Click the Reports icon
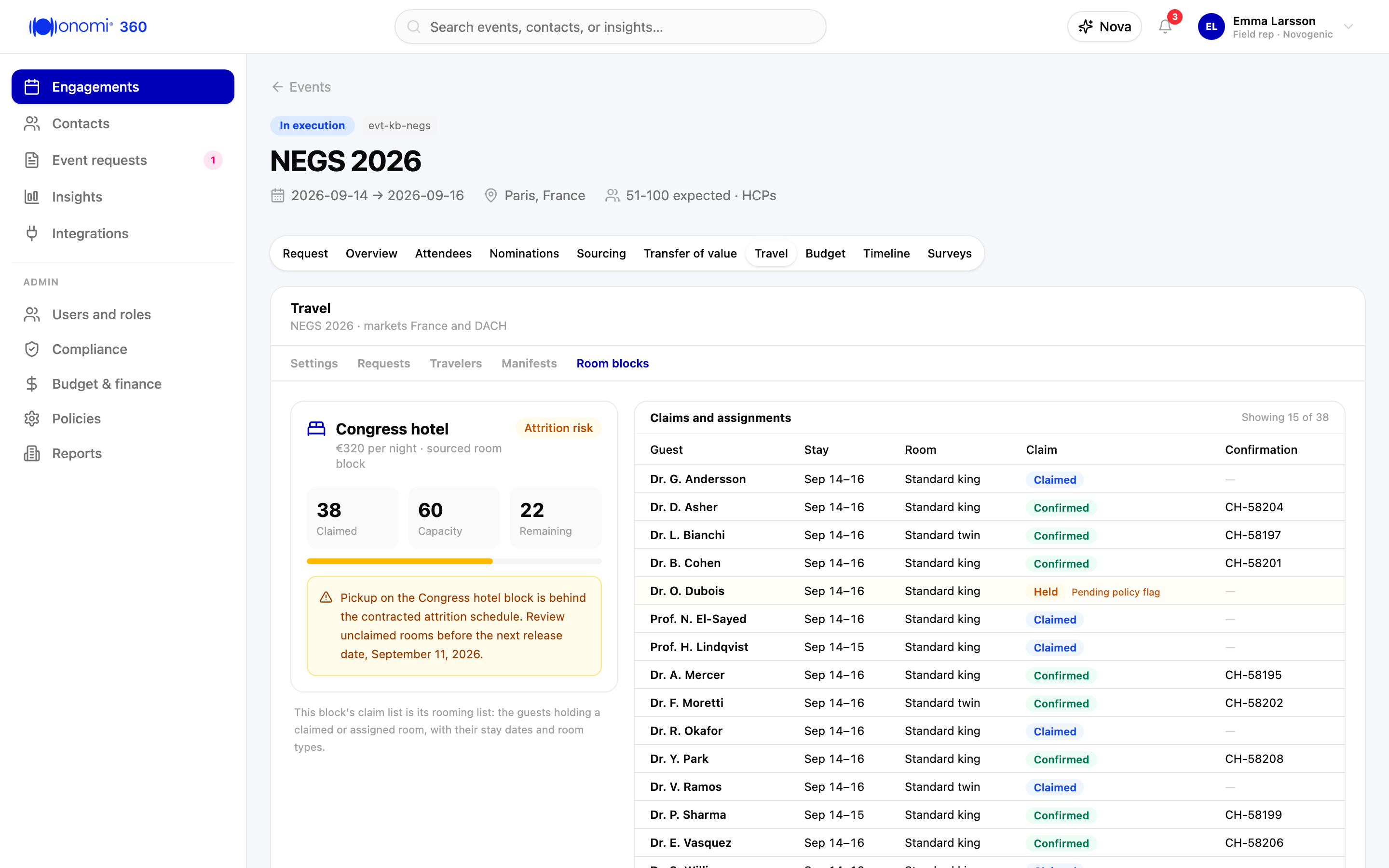This screenshot has height=868, width=1389. (32, 453)
